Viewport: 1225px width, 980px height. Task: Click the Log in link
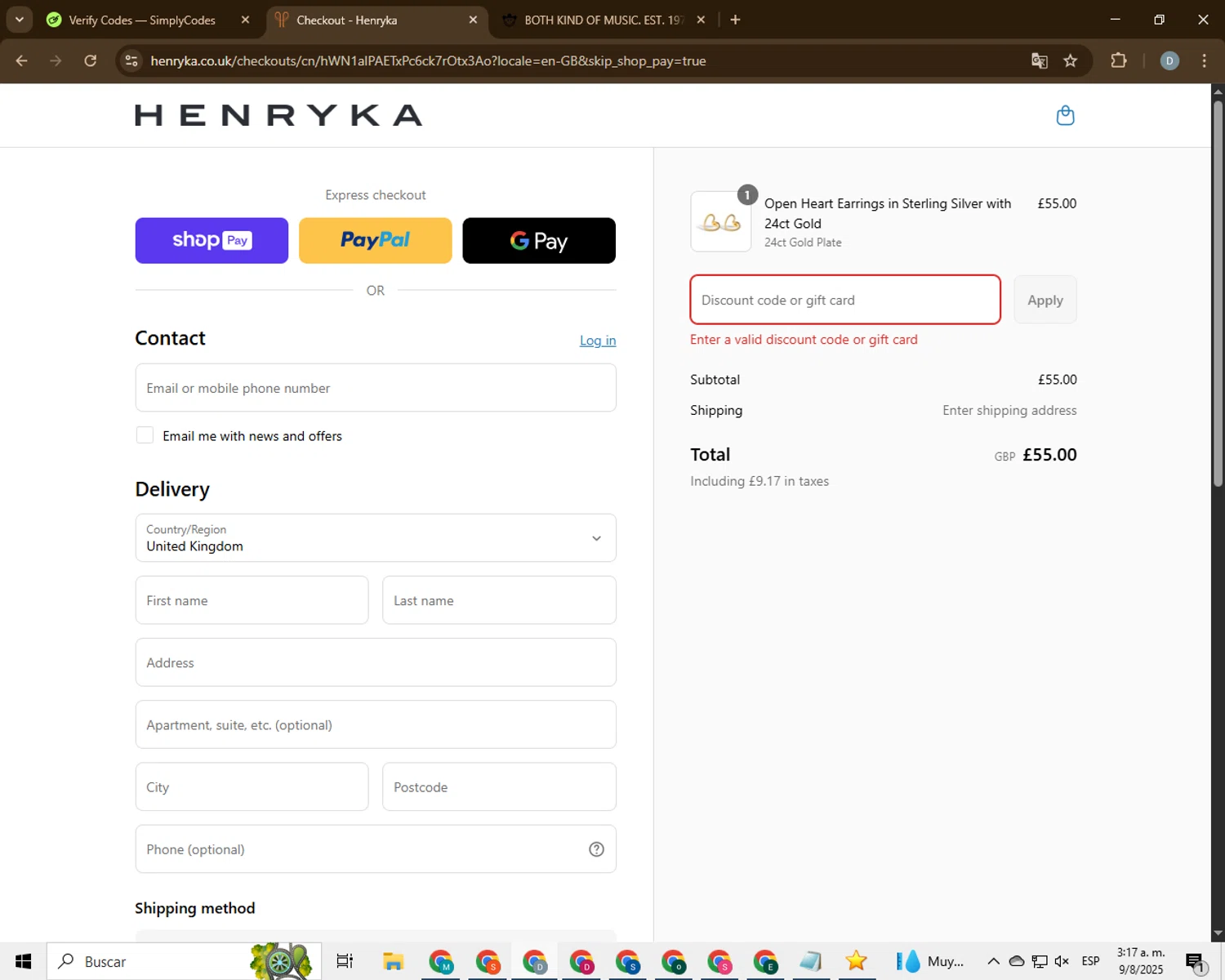pos(598,341)
